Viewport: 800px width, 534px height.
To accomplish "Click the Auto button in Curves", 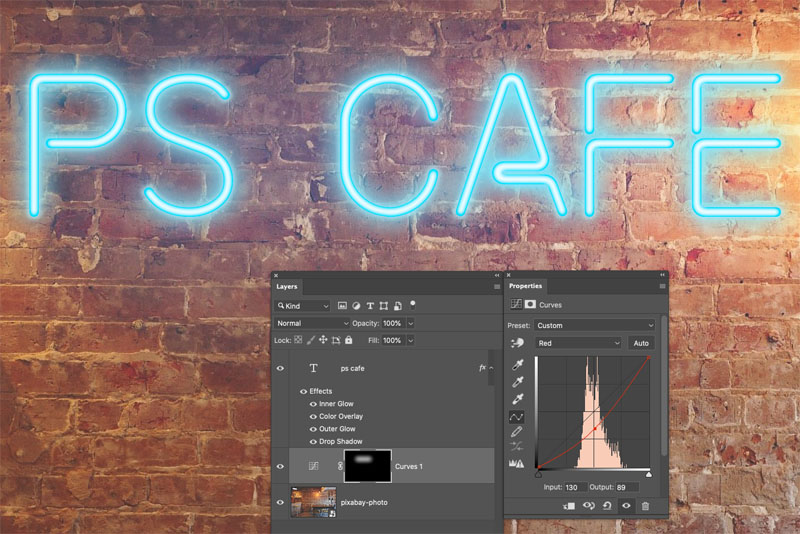I will pos(641,343).
